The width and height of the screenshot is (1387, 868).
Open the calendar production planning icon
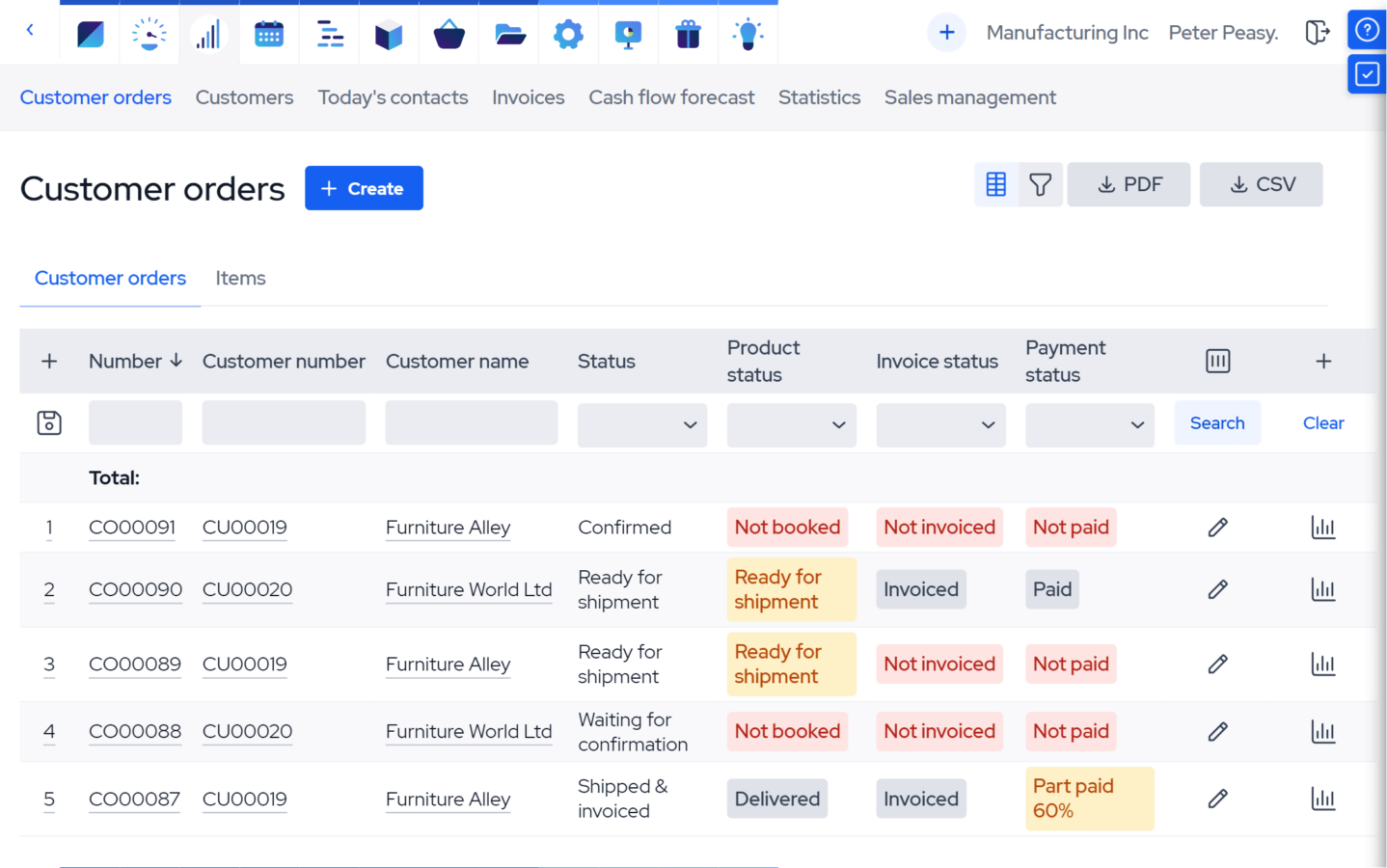pos(269,34)
